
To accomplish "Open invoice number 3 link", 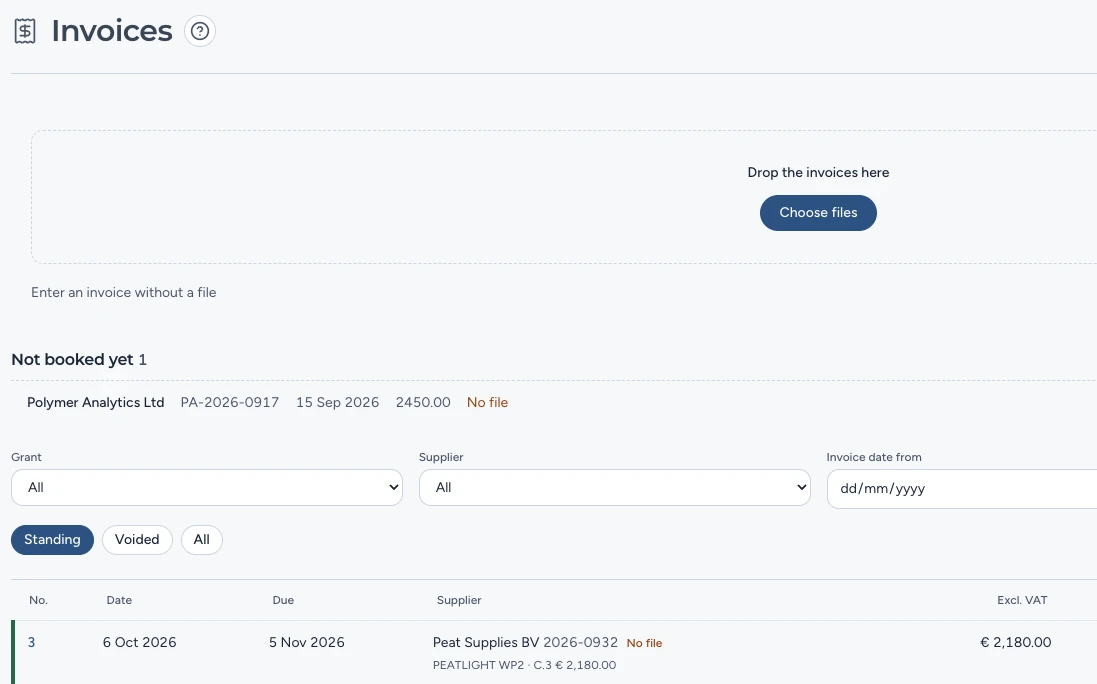I will 31,642.
